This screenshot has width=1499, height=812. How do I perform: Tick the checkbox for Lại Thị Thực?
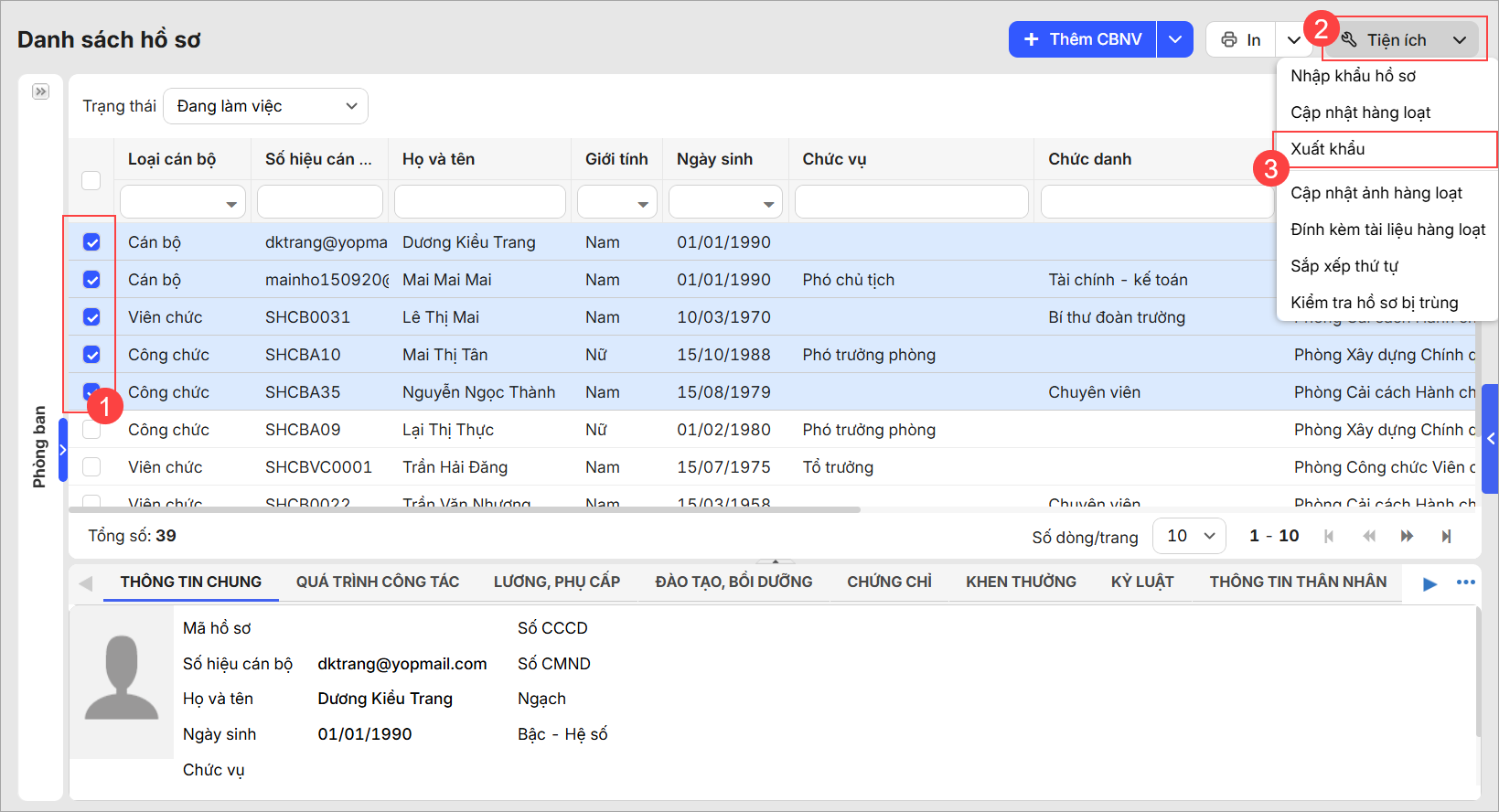(91, 430)
